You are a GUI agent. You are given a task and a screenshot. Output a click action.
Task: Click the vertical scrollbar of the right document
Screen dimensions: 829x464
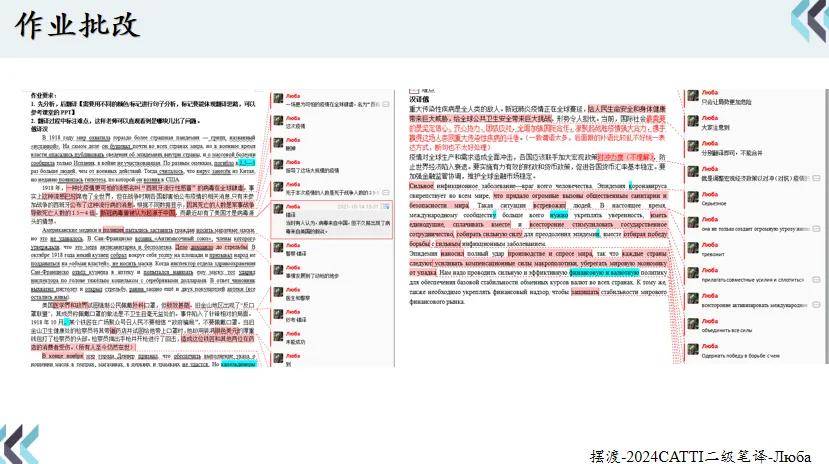pyautogui.click(x=826, y=227)
